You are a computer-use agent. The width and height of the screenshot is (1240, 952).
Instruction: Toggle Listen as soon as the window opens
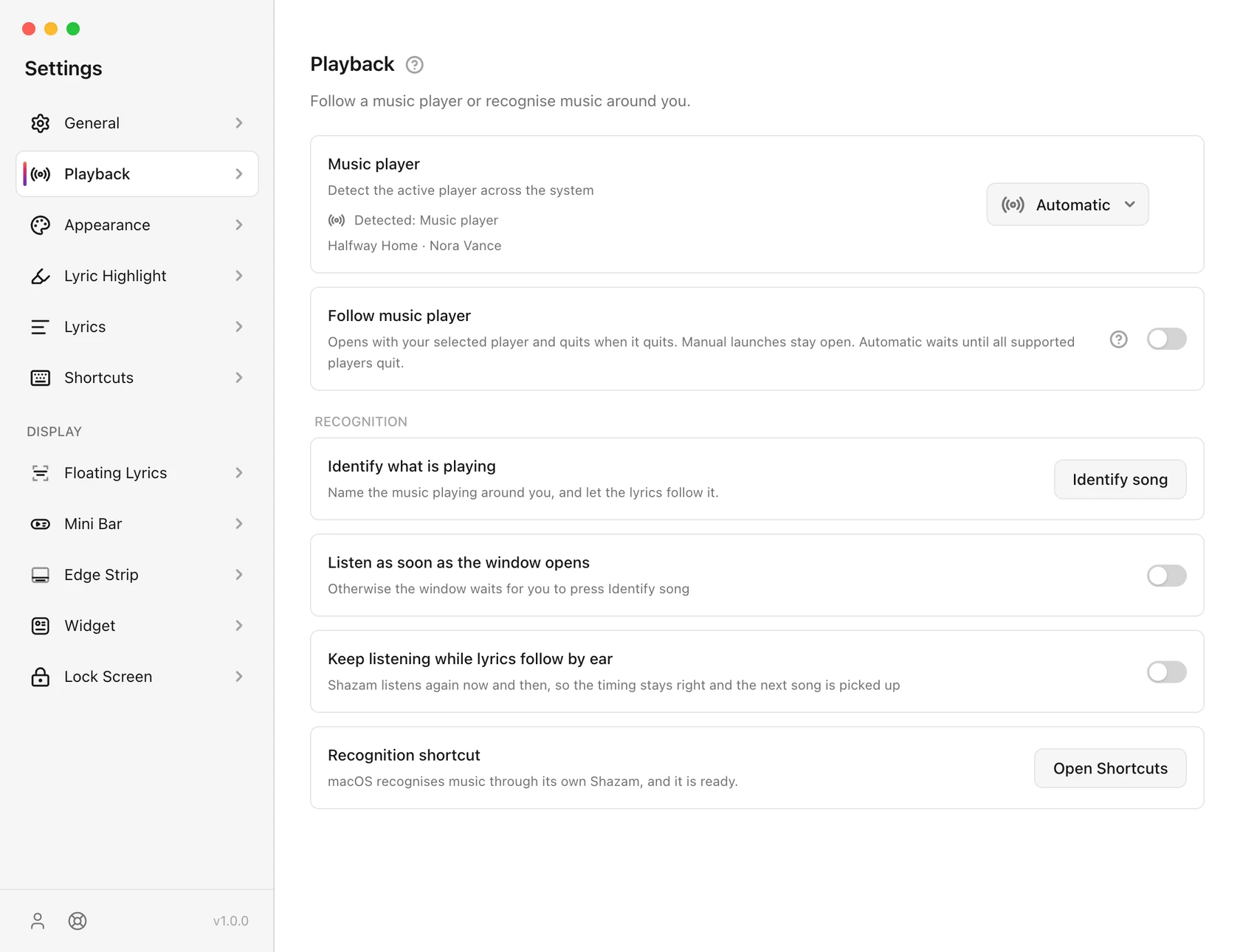pos(1167,576)
